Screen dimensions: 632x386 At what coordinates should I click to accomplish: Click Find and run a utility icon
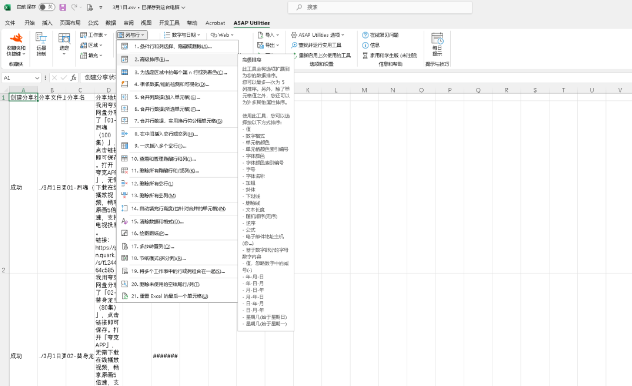(x=294, y=45)
